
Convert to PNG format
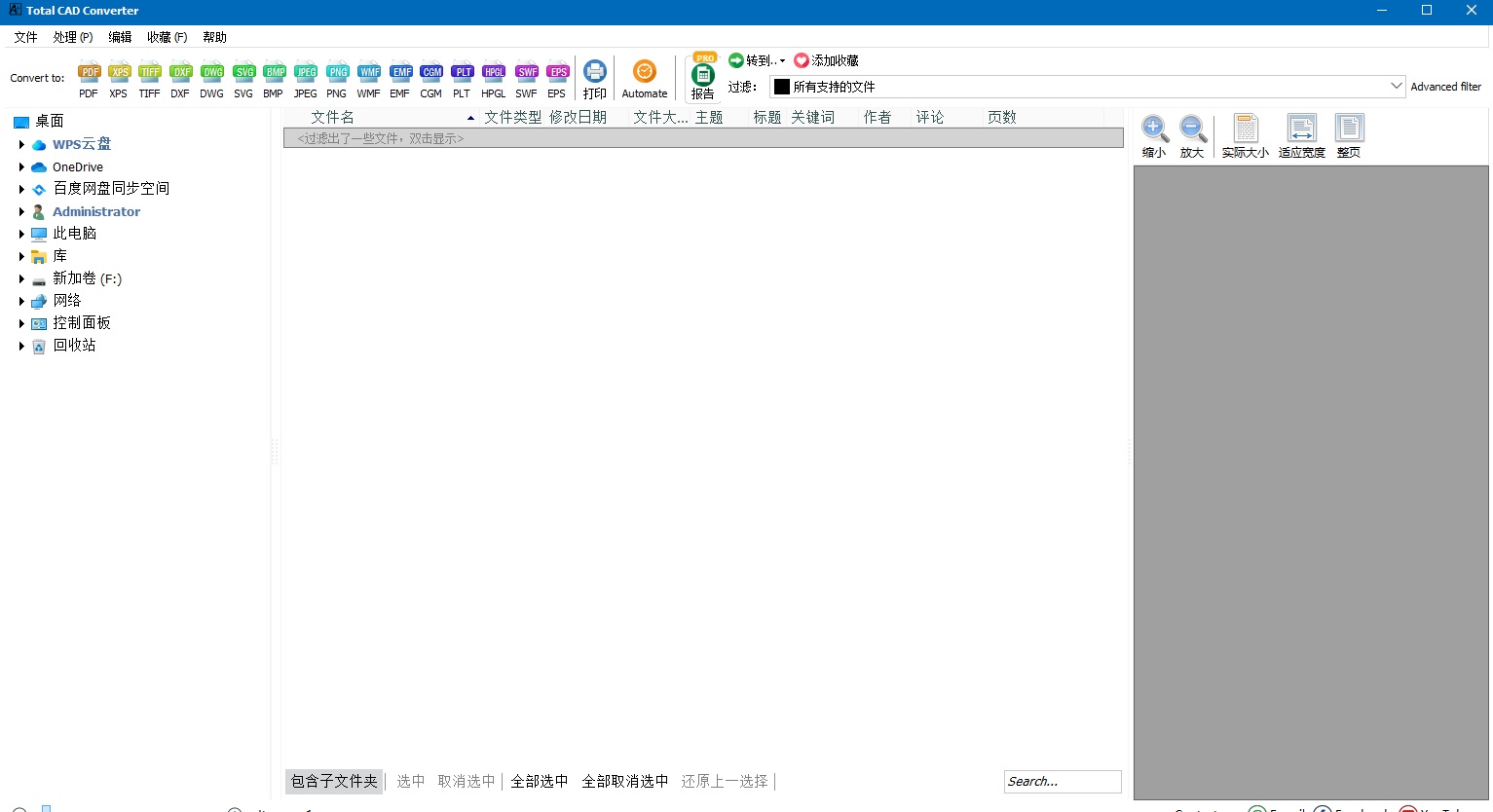coord(337,80)
